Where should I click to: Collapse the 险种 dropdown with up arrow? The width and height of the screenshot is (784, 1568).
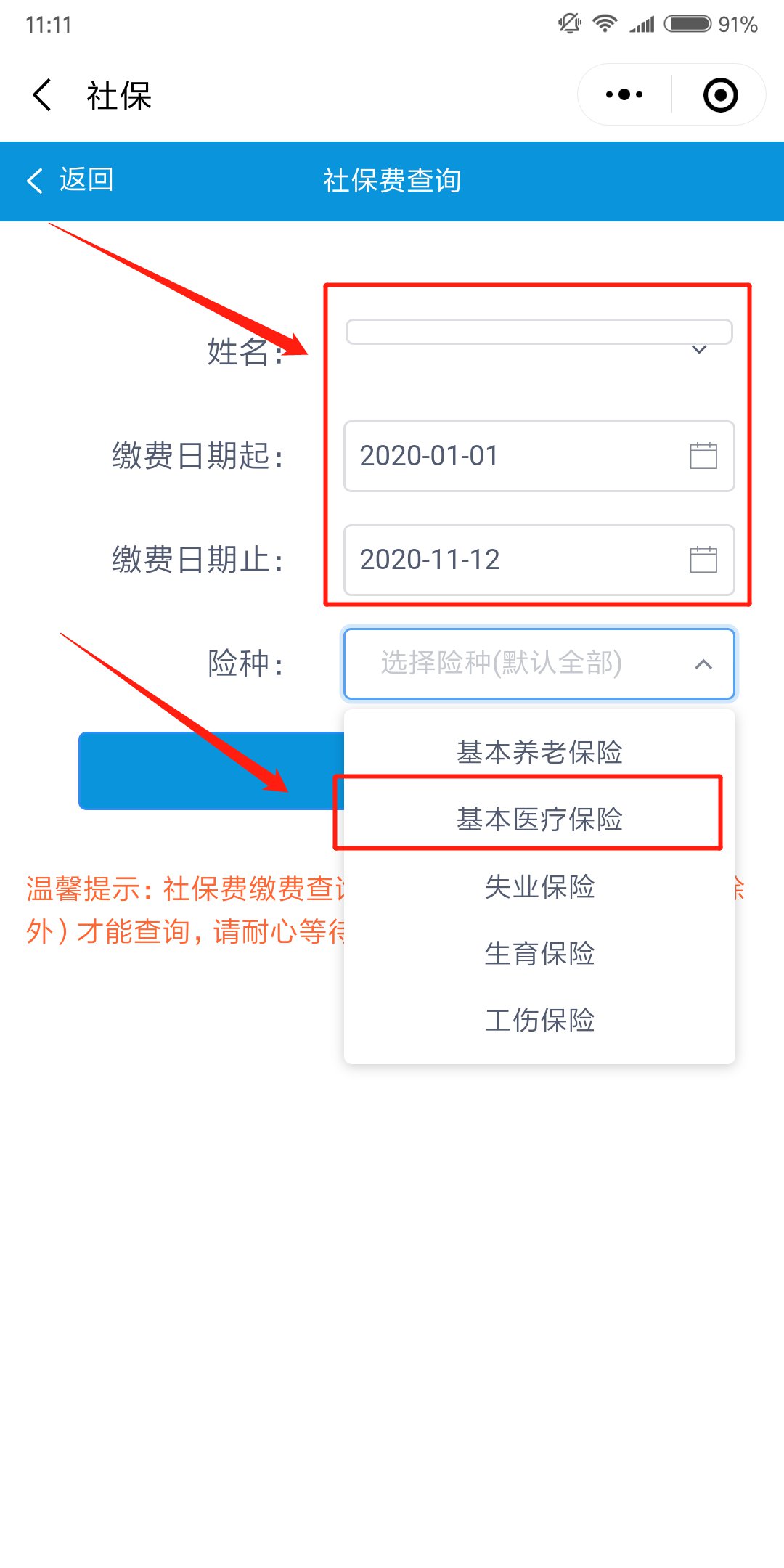[x=703, y=664]
